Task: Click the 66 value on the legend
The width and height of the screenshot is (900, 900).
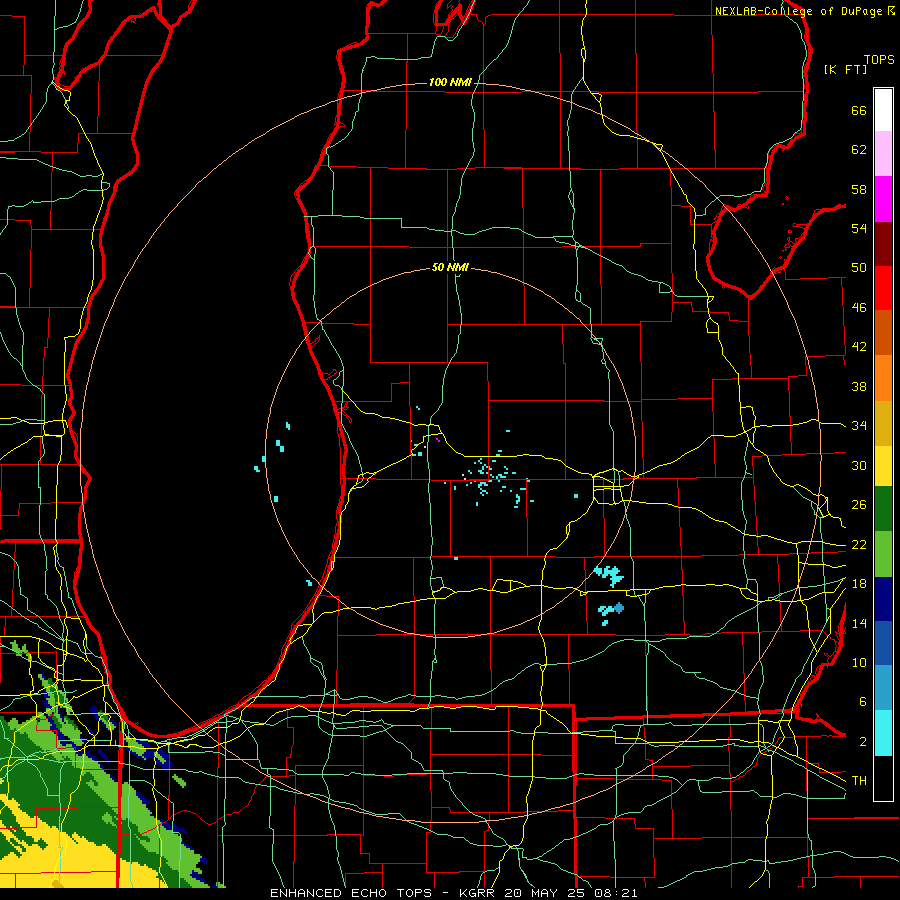Action: 859,111
